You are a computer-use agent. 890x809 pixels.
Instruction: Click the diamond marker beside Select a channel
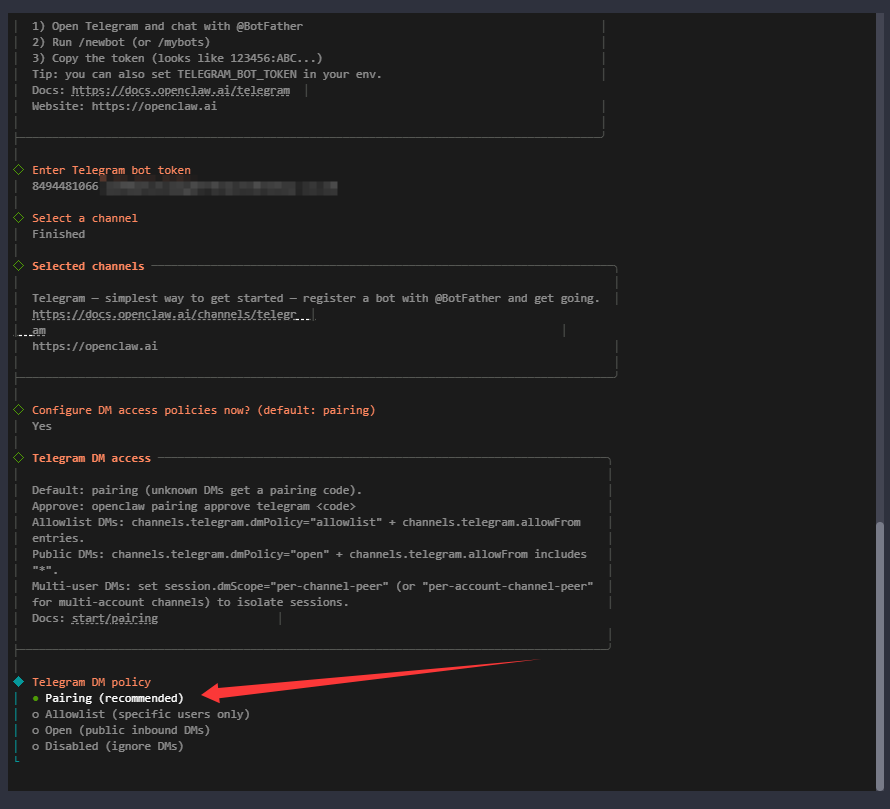[x=18, y=218]
